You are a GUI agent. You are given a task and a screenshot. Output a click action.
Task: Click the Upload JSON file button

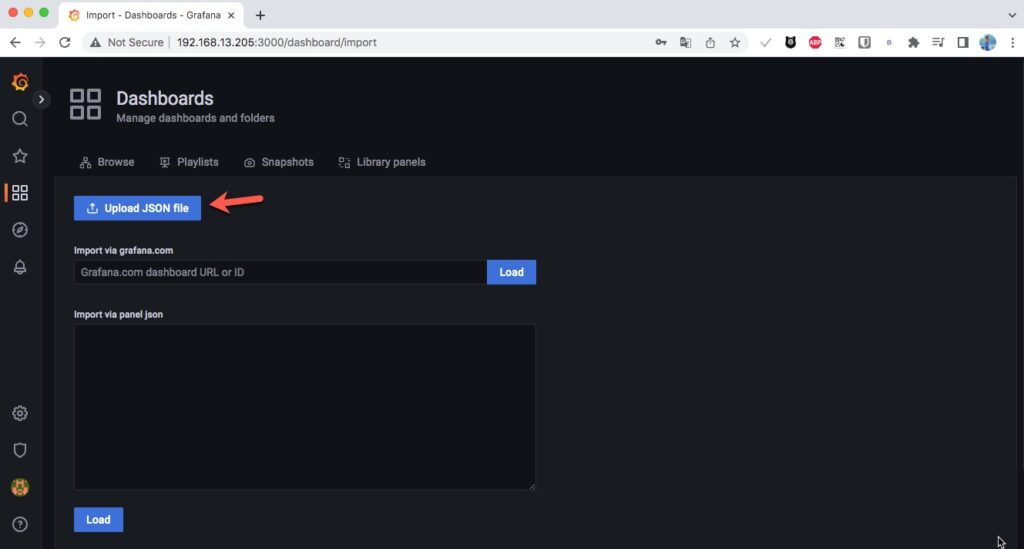coord(137,208)
